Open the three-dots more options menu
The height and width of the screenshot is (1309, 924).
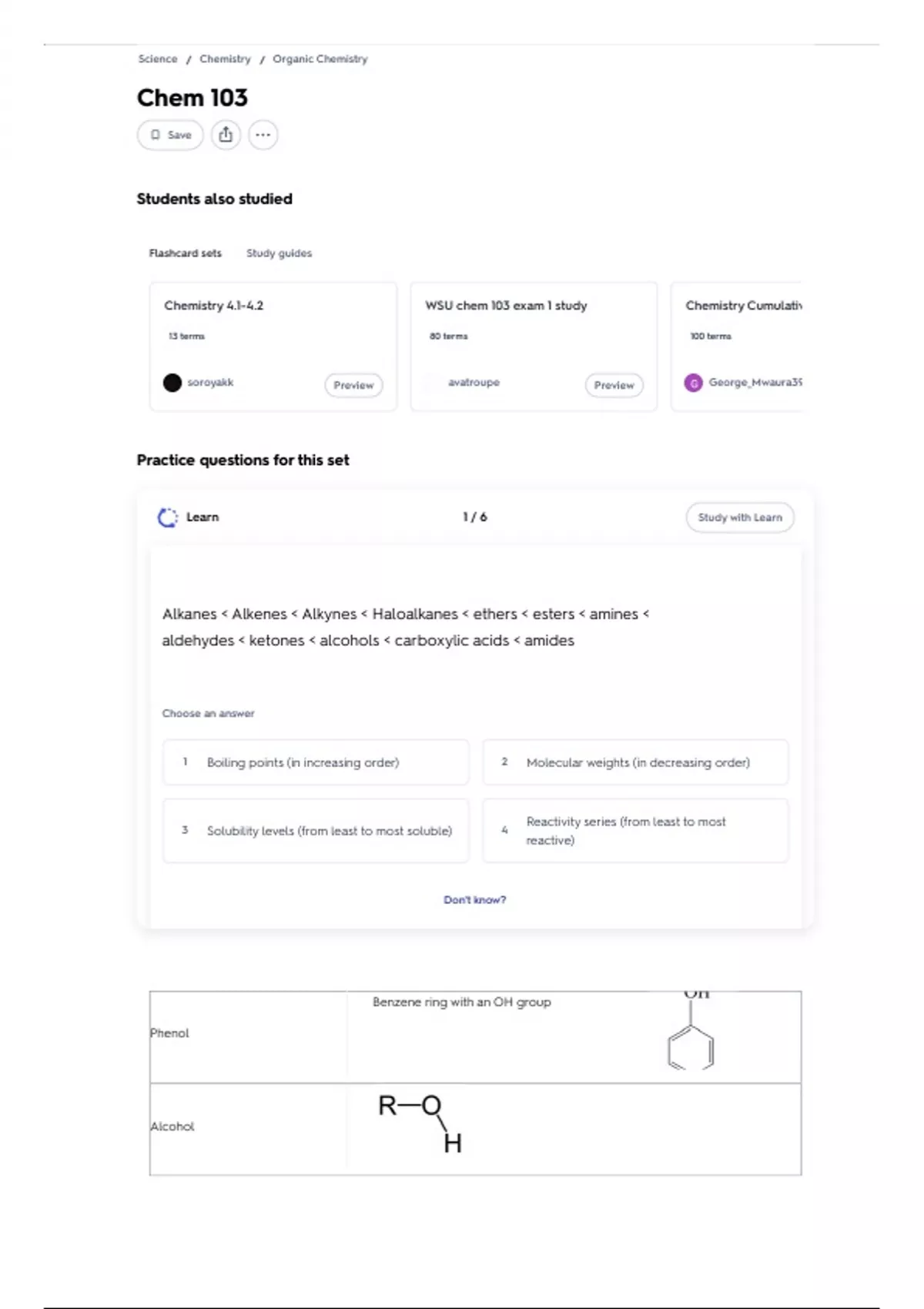[x=263, y=135]
